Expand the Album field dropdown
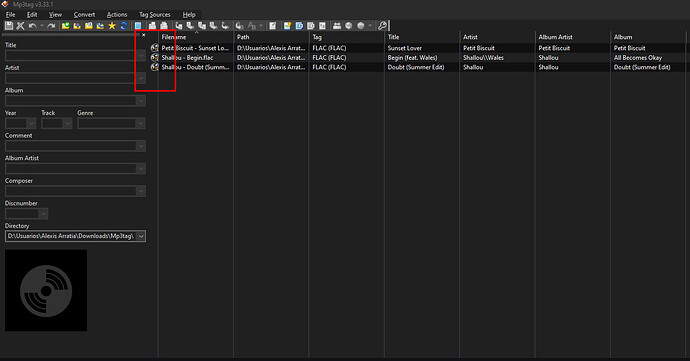Screen dimensions: 690x361 pos(141,101)
